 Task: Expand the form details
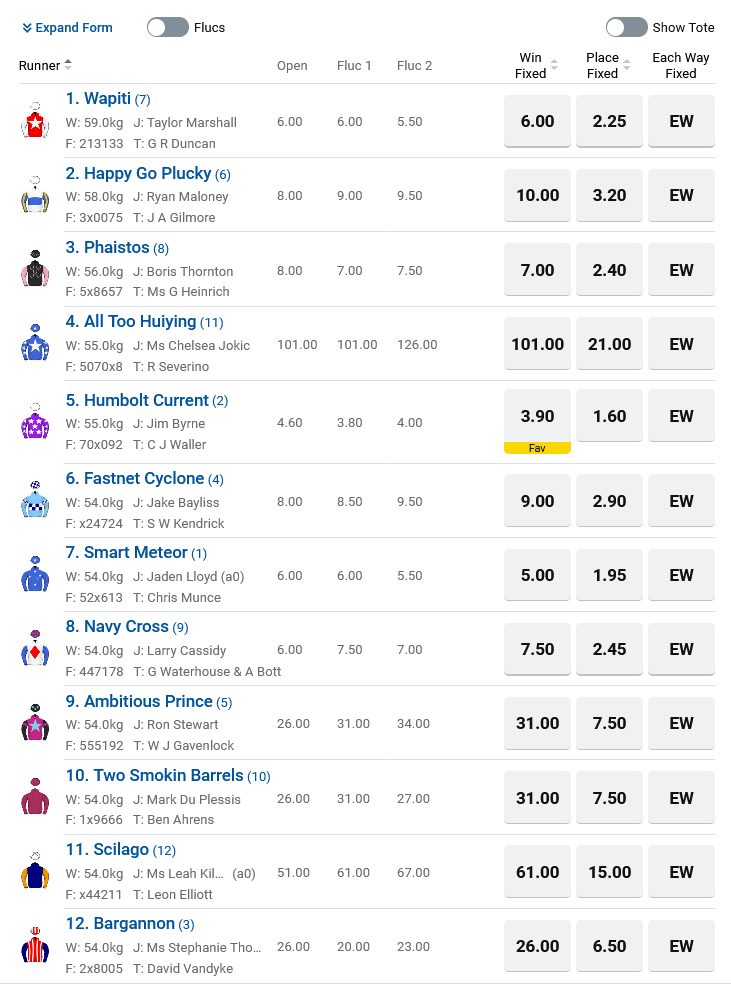(x=68, y=27)
